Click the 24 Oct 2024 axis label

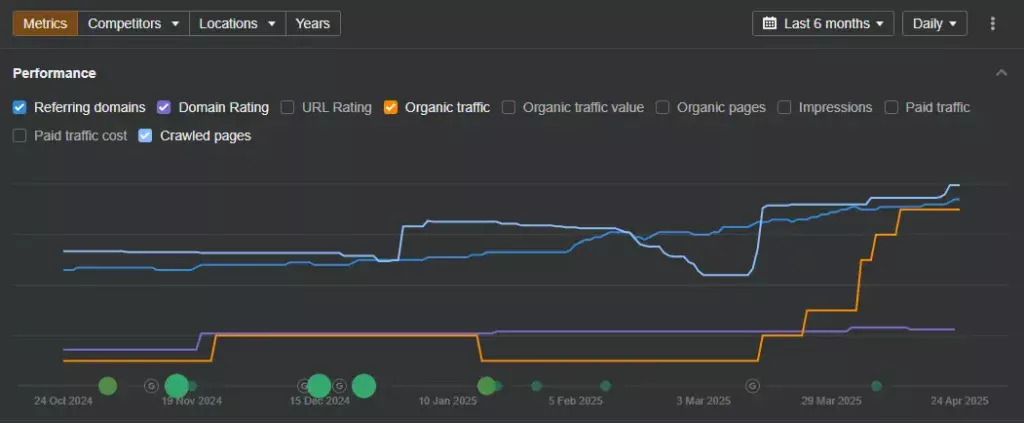pos(63,401)
